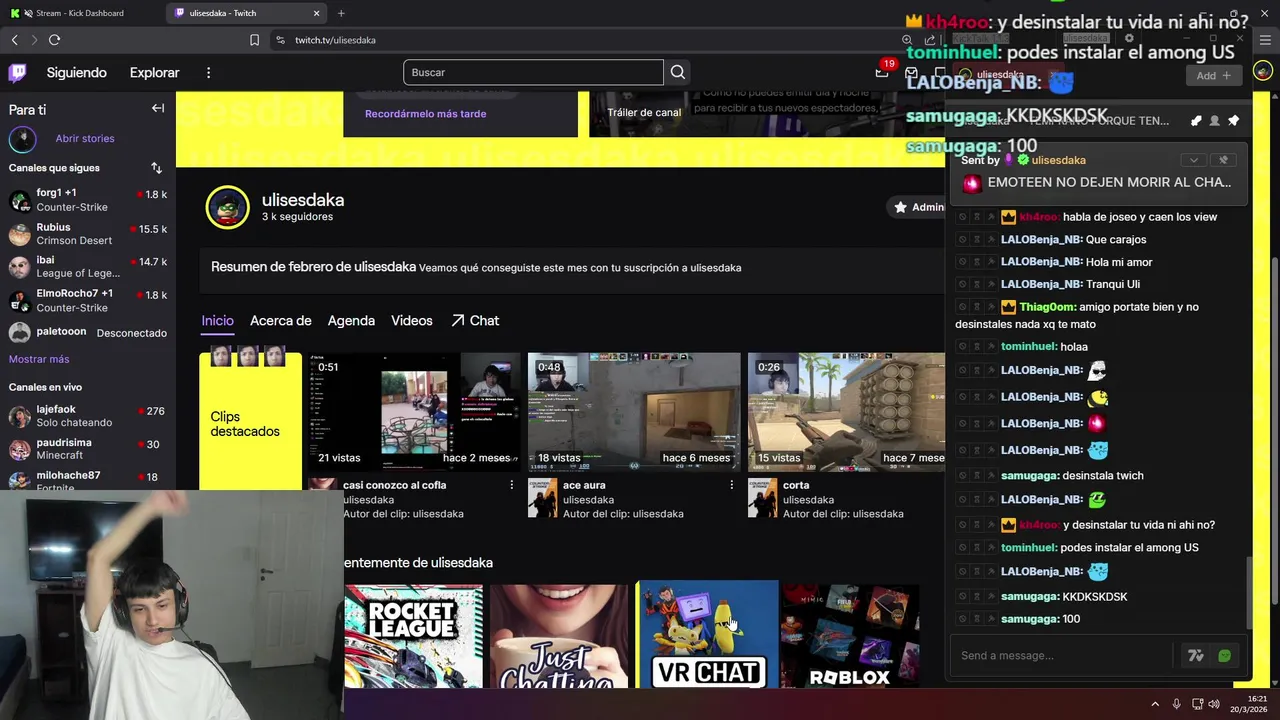
Task: Click the pin icon in KickTalk stream bar
Action: tap(1233, 121)
